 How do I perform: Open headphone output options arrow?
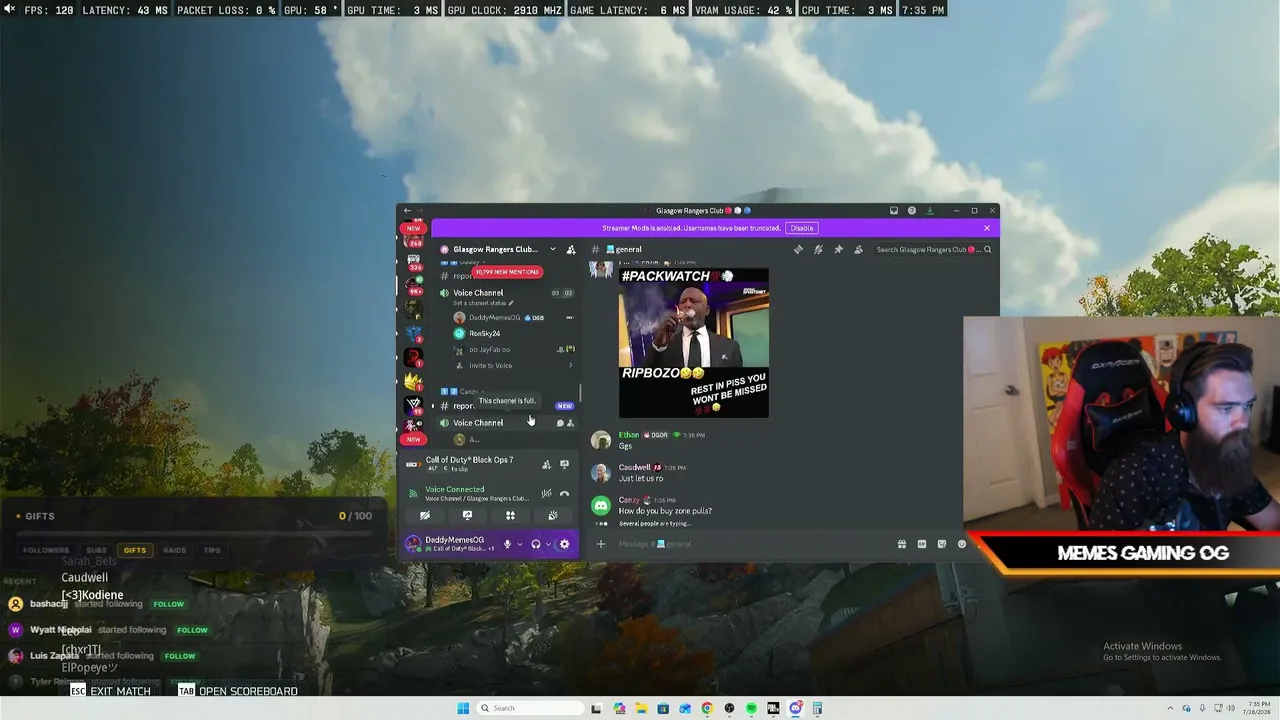548,544
